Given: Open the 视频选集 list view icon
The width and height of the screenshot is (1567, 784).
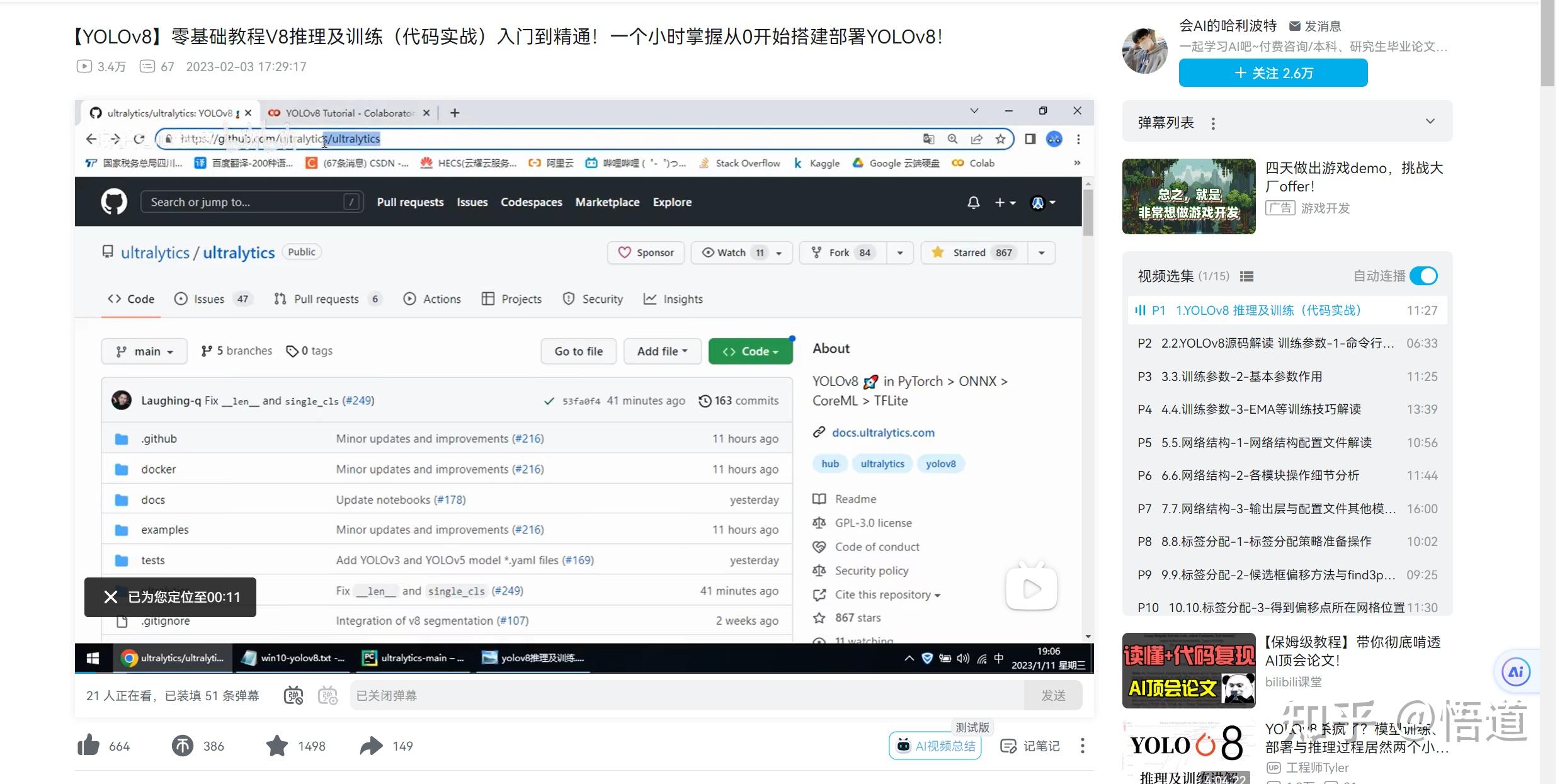Looking at the screenshot, I should pos(1246,276).
